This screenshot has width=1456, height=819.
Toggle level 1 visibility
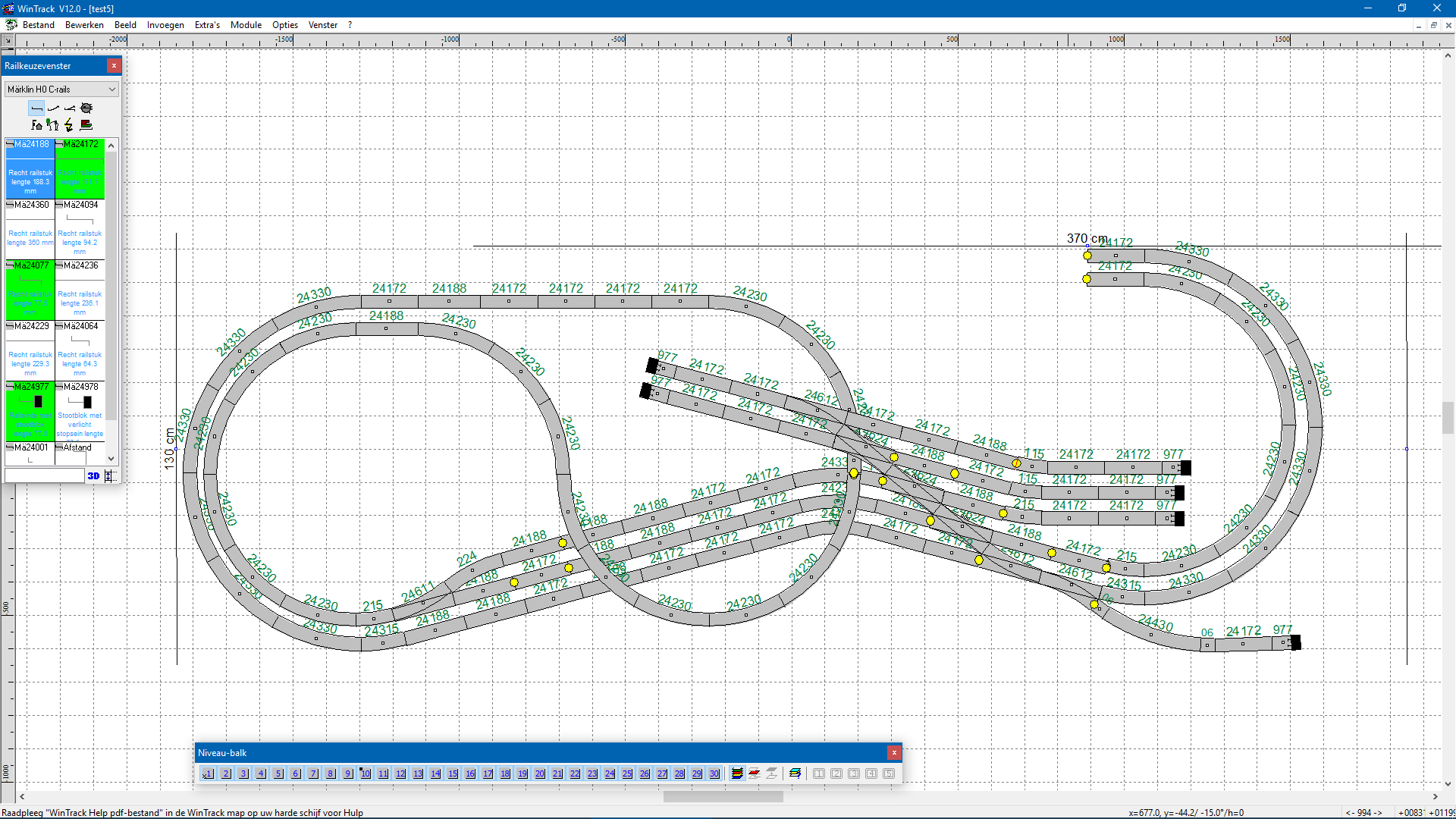pos(208,773)
